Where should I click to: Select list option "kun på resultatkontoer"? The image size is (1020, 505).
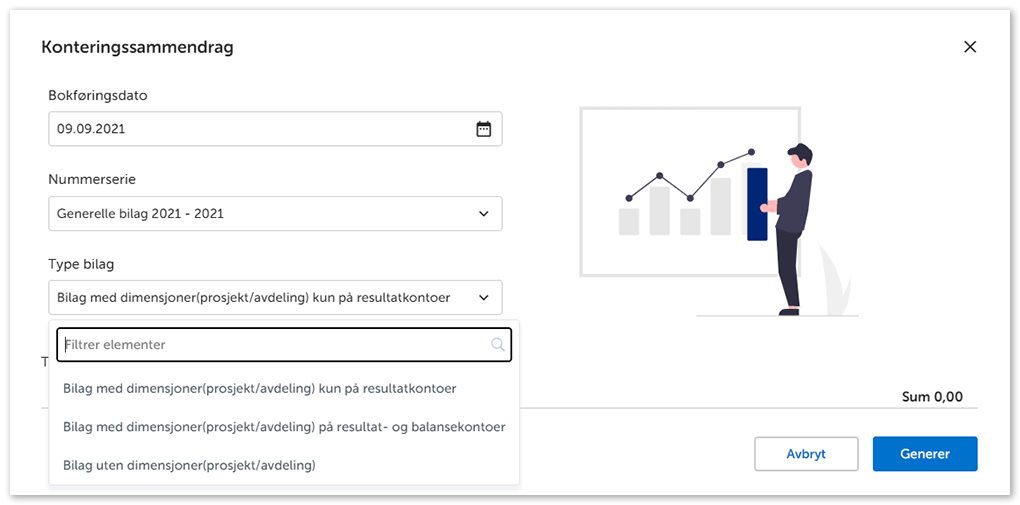point(260,388)
